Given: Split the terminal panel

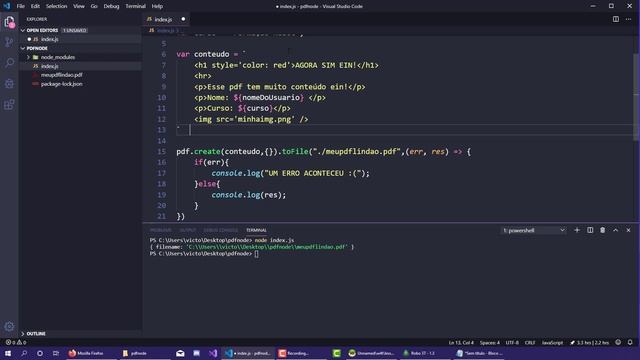Looking at the screenshot, I should 590,230.
